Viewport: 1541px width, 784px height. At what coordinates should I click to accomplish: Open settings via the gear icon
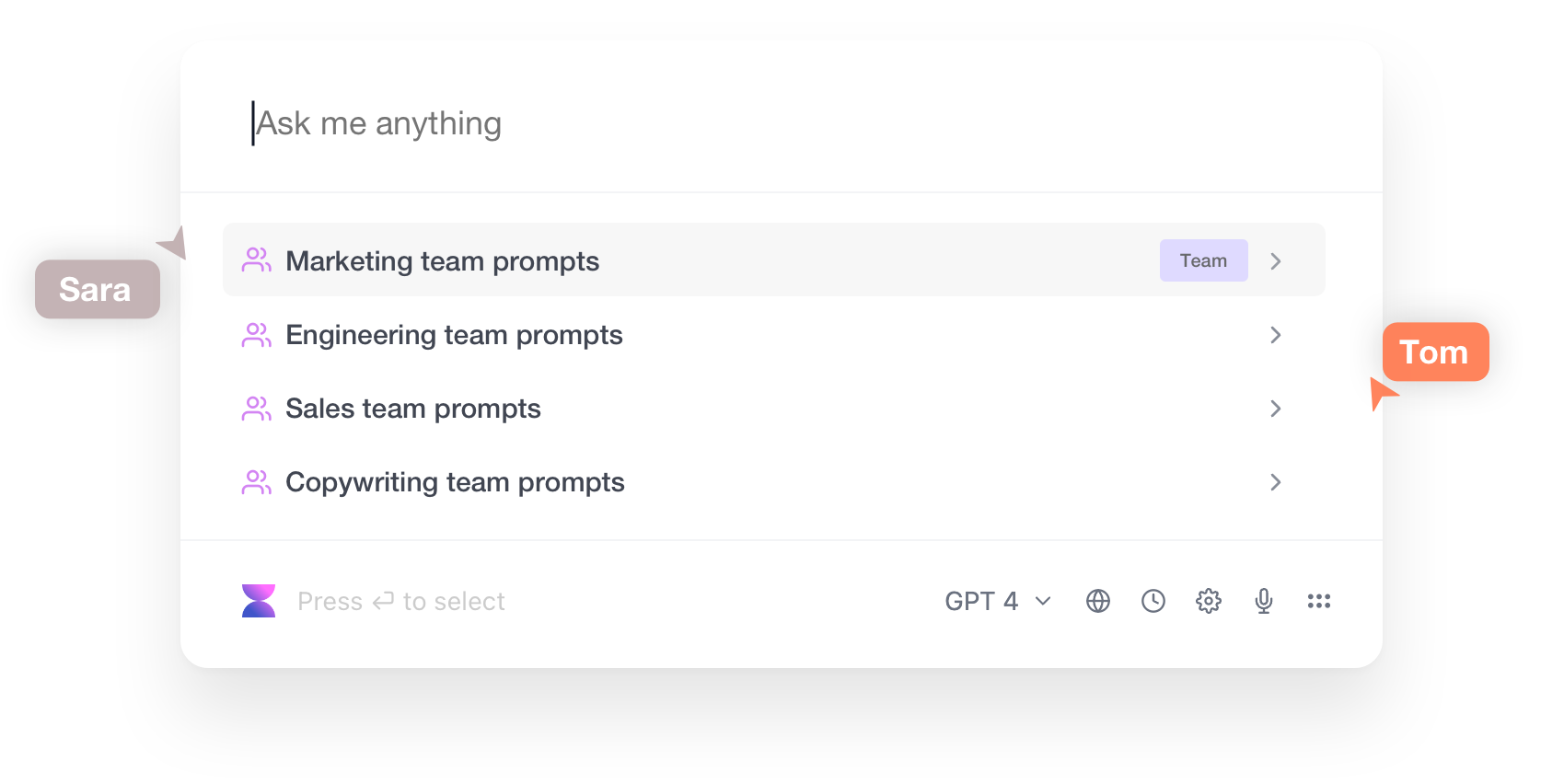click(1209, 601)
